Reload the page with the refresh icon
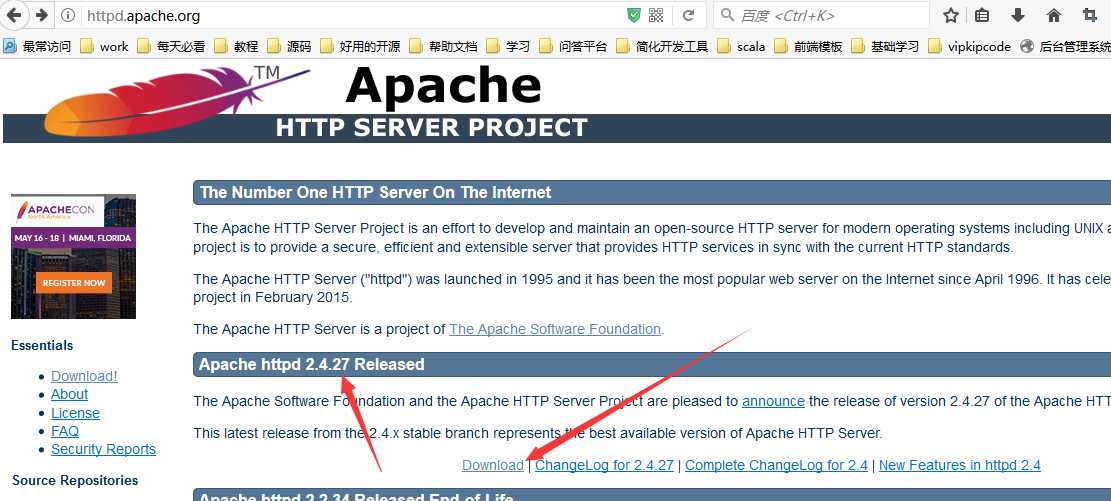This screenshot has width=1111, height=501. pyautogui.click(x=688, y=15)
